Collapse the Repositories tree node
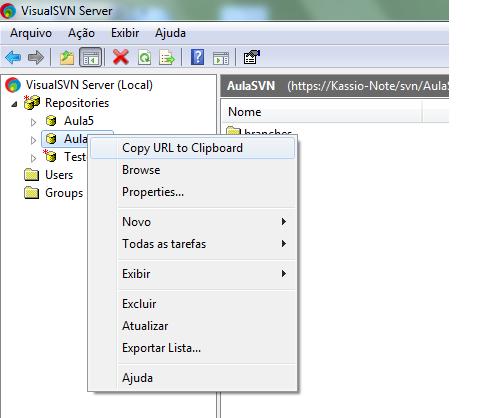492x418 pixels. click(x=14, y=105)
